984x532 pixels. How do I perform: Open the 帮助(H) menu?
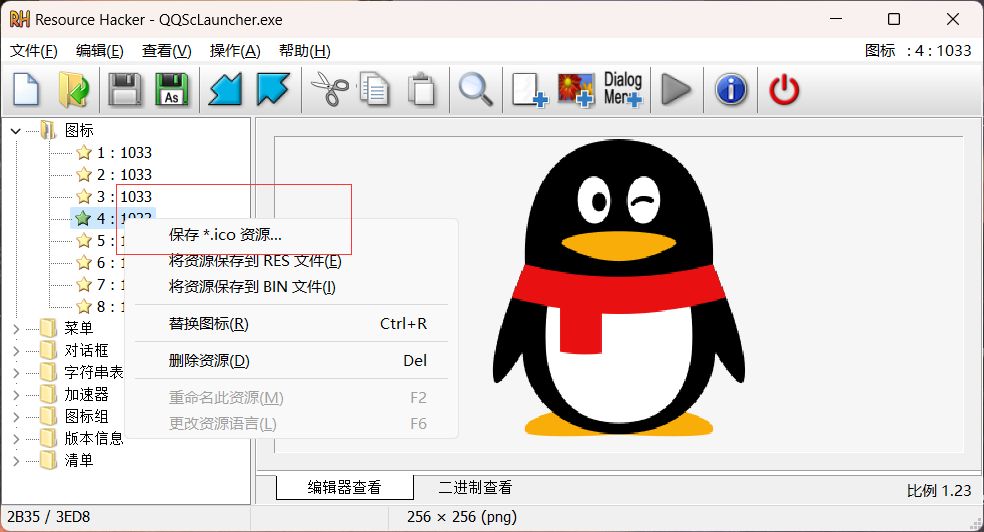point(304,50)
